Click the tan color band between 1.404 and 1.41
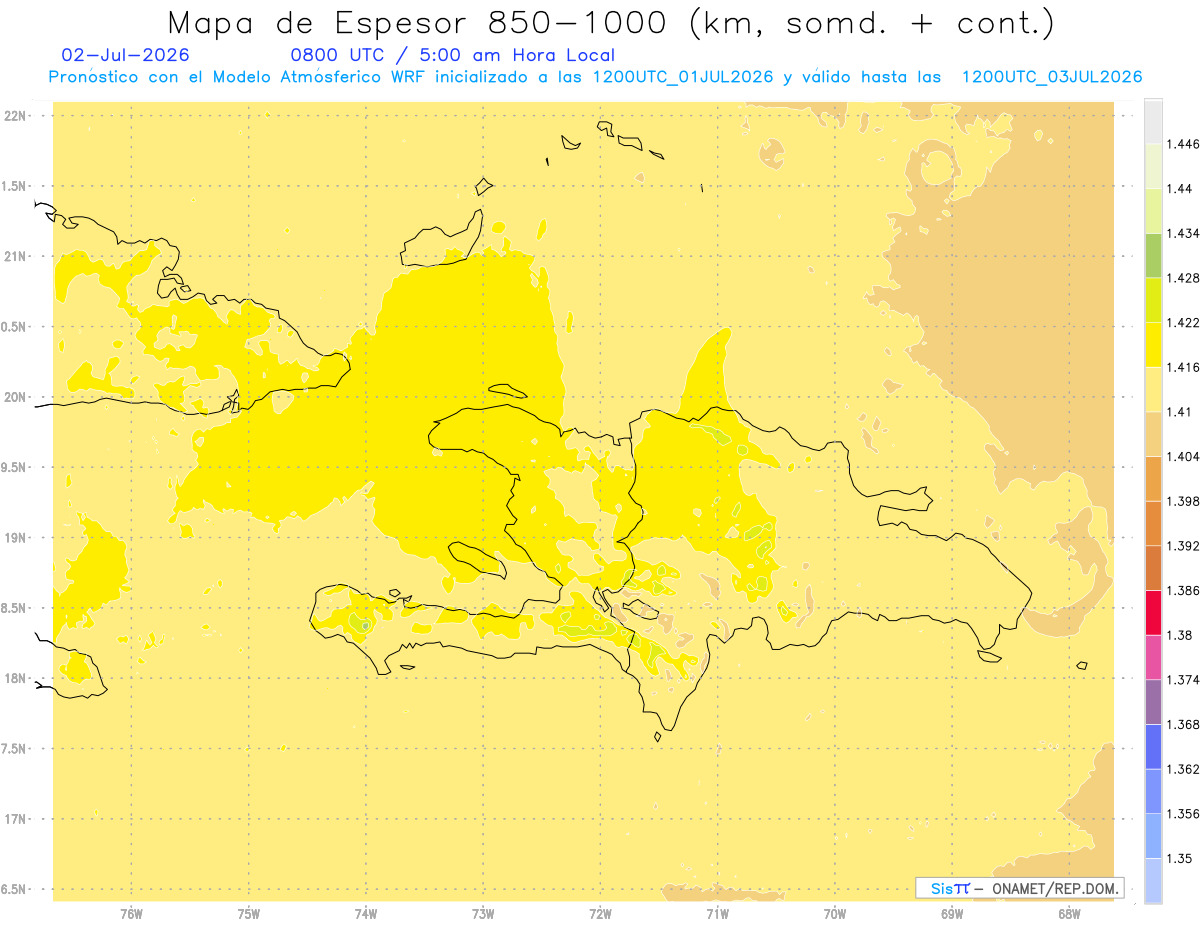Image resolution: width=1200 pixels, height=927 pixels. point(1153,434)
